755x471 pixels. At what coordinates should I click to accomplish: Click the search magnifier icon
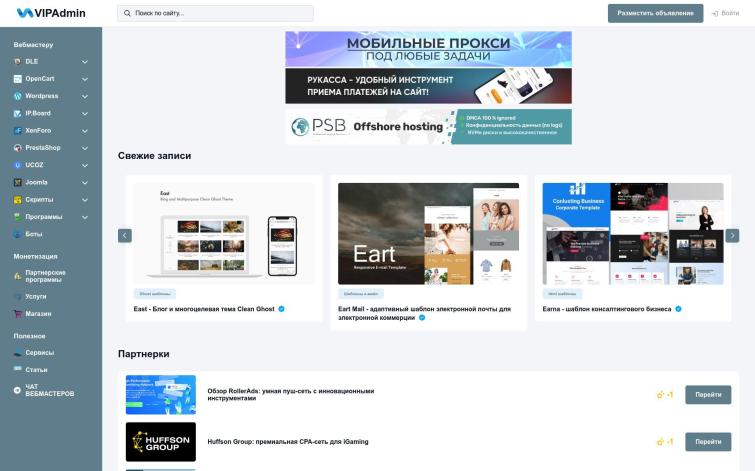[127, 13]
